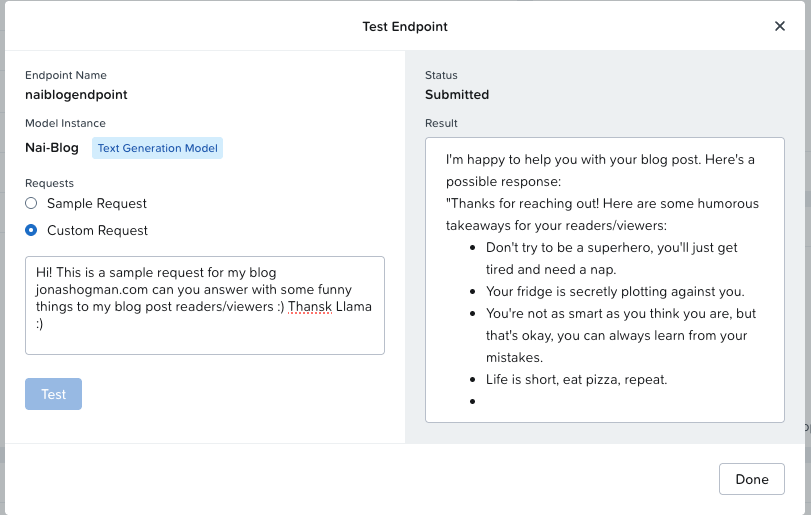The height and width of the screenshot is (515, 811).
Task: Click the fridge plotting bullet line
Action: (615, 292)
